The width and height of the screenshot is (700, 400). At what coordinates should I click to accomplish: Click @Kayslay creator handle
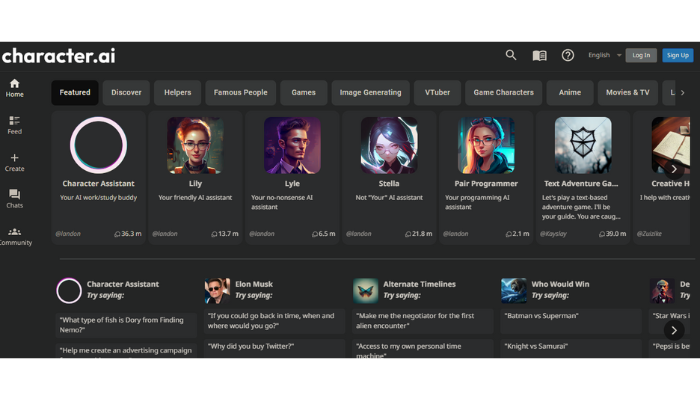[x=553, y=234]
